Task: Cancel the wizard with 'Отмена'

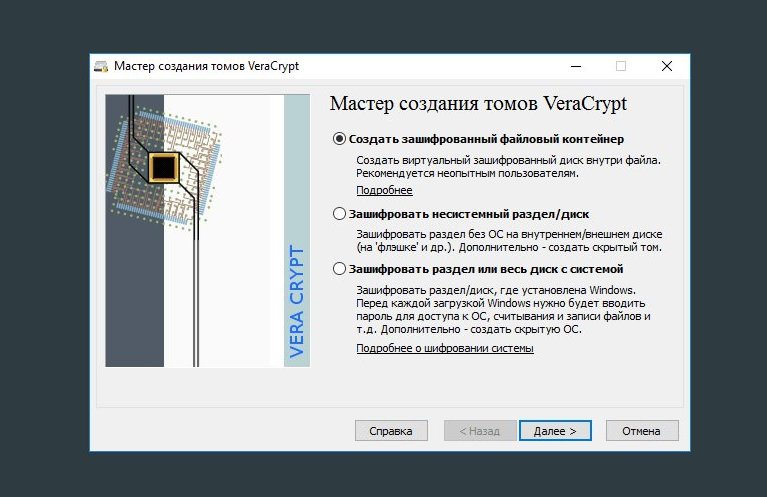Action: tap(642, 431)
